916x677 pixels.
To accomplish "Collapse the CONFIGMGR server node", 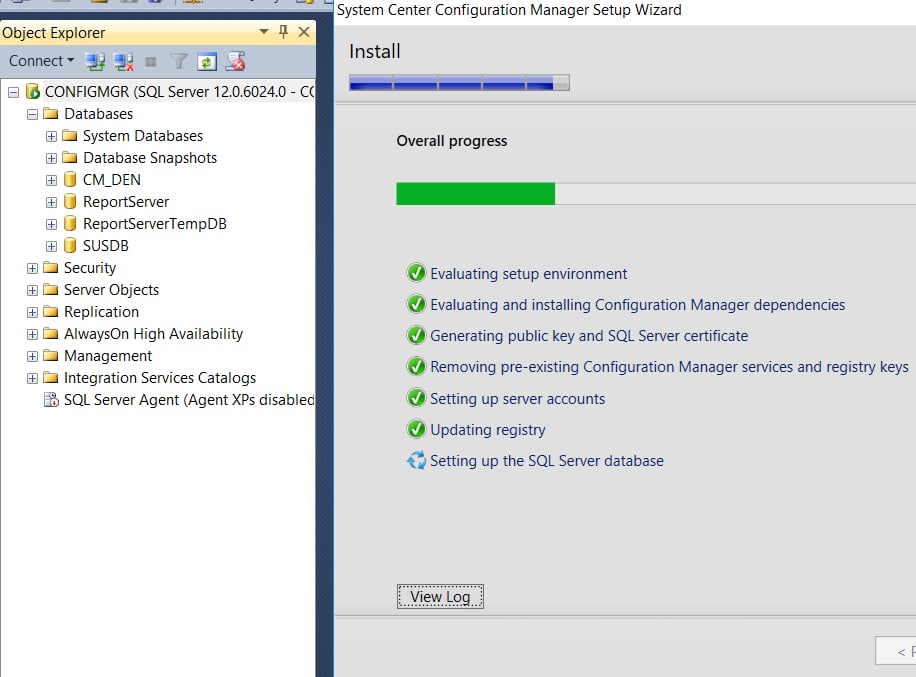I will pyautogui.click(x=13, y=92).
